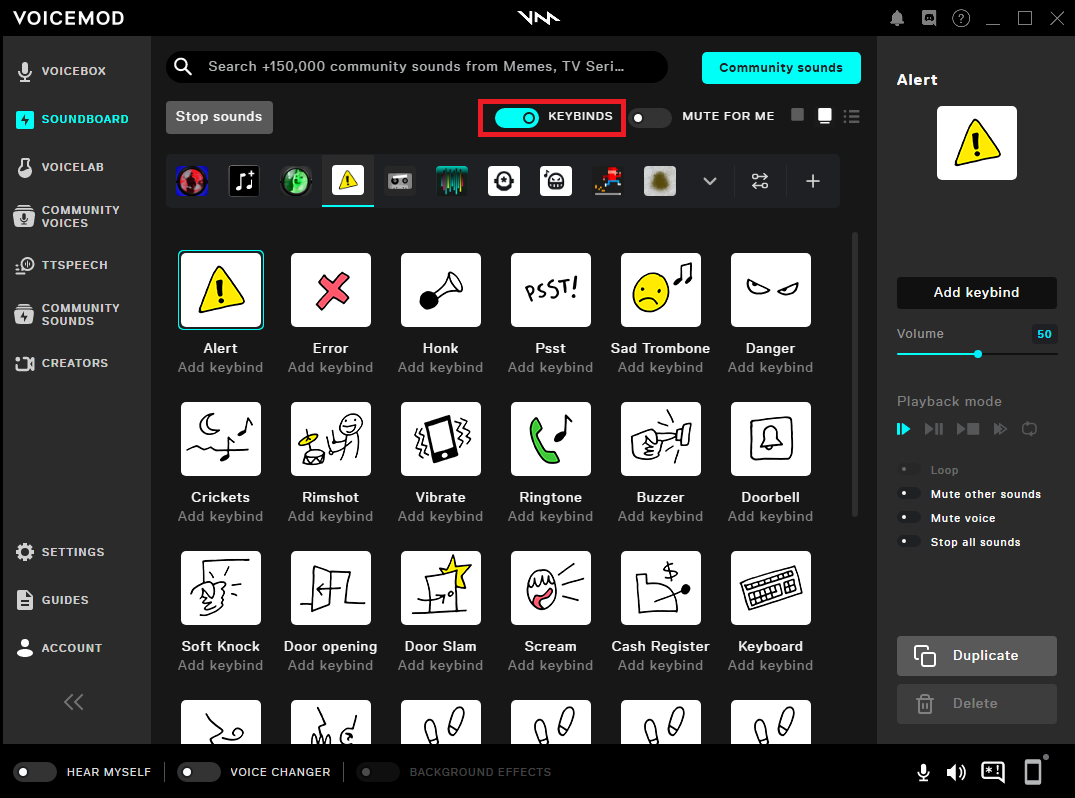Screen dimensions: 1075x798
Task: Mute speaker icon in bottom bar
Action: 956,772
